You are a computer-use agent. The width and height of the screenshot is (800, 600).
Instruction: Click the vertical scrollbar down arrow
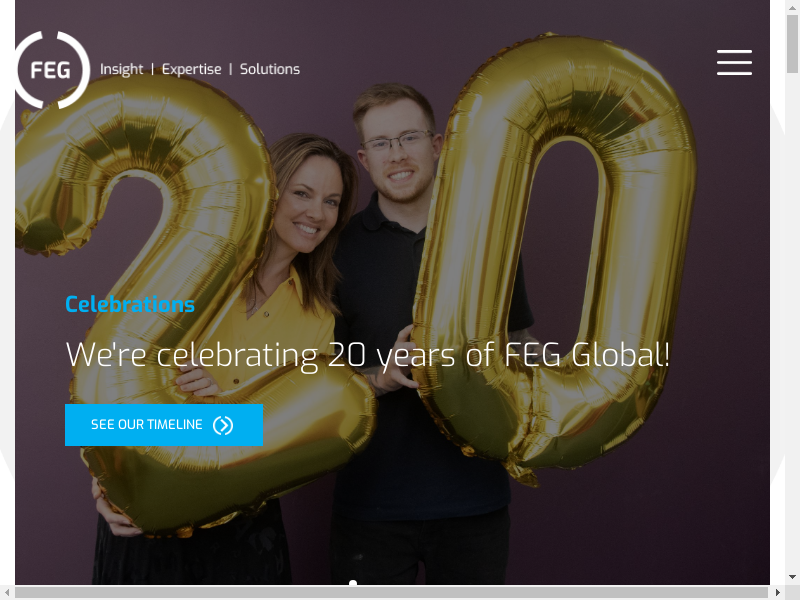792,578
